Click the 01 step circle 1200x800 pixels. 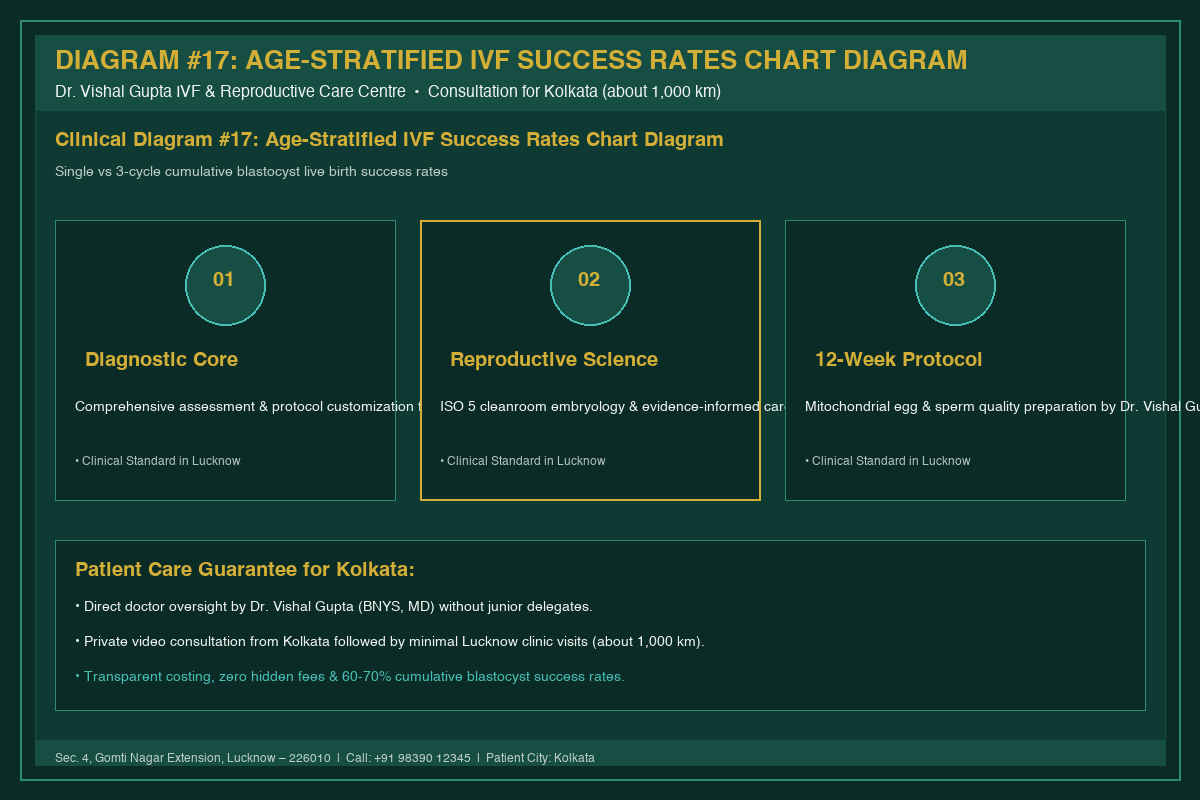coord(225,285)
